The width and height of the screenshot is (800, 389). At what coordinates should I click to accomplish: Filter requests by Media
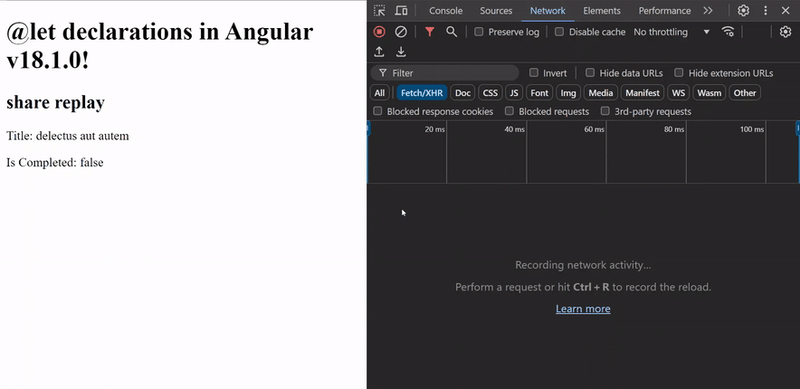pos(601,93)
